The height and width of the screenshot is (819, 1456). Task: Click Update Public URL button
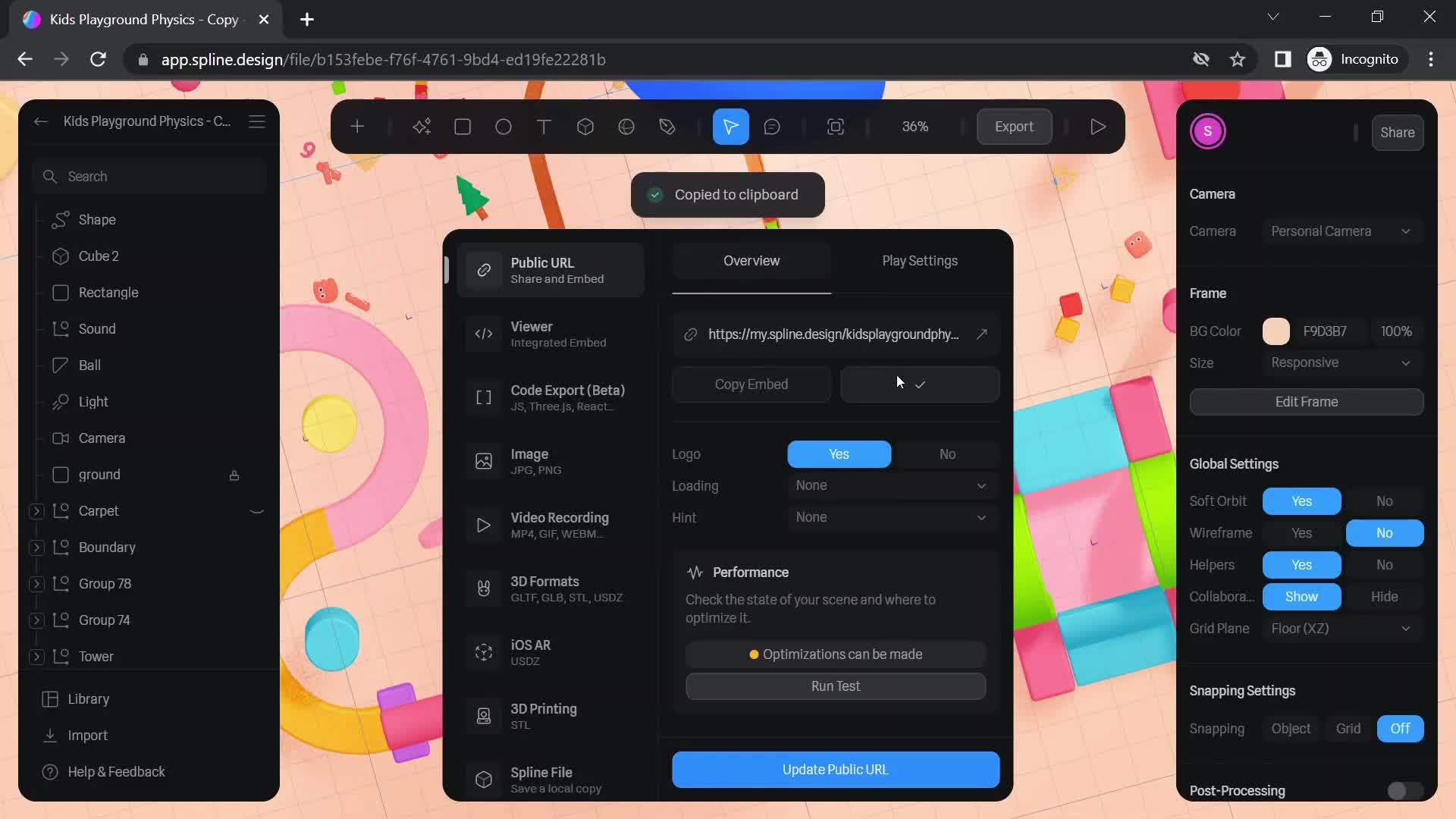click(x=835, y=769)
